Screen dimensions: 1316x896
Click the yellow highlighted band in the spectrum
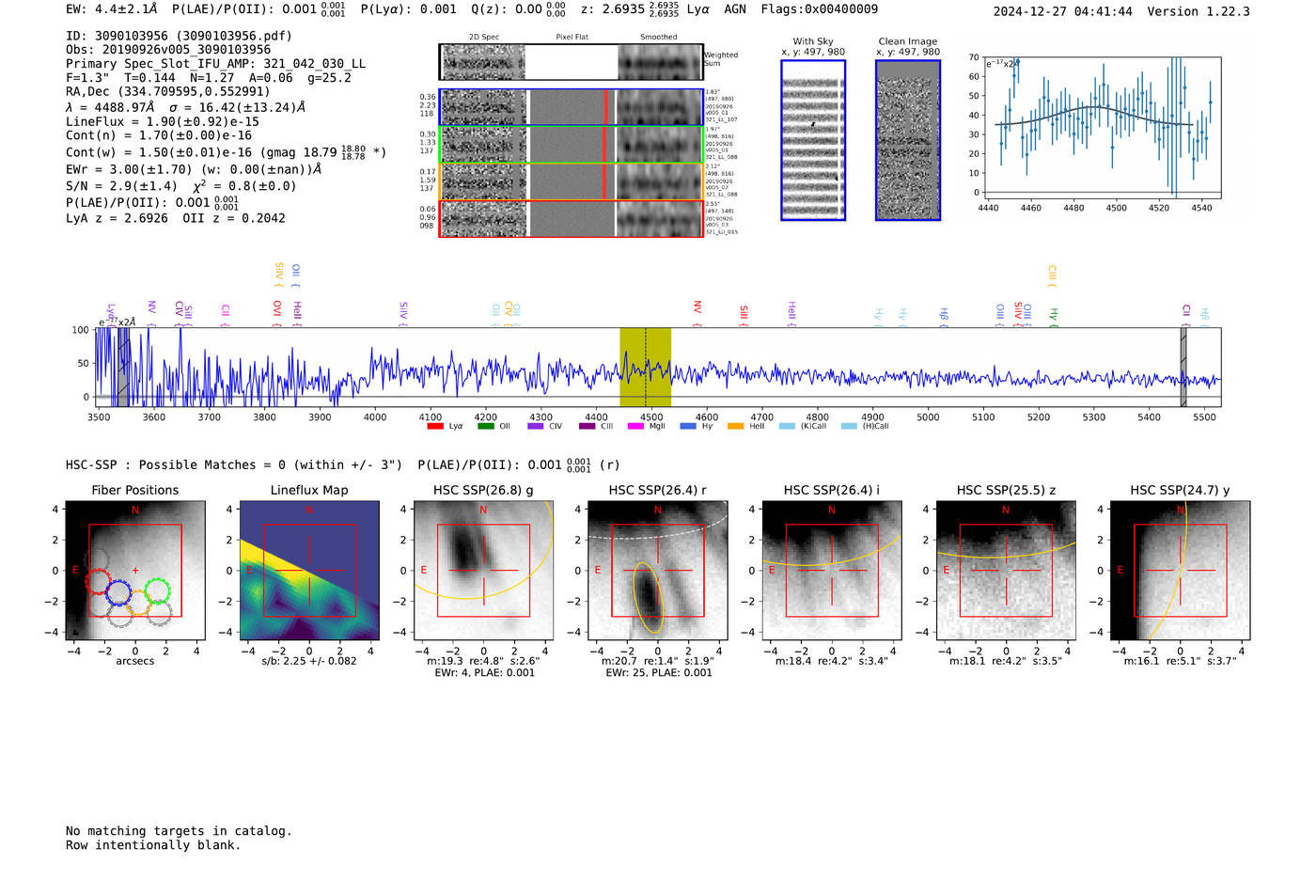point(645,368)
